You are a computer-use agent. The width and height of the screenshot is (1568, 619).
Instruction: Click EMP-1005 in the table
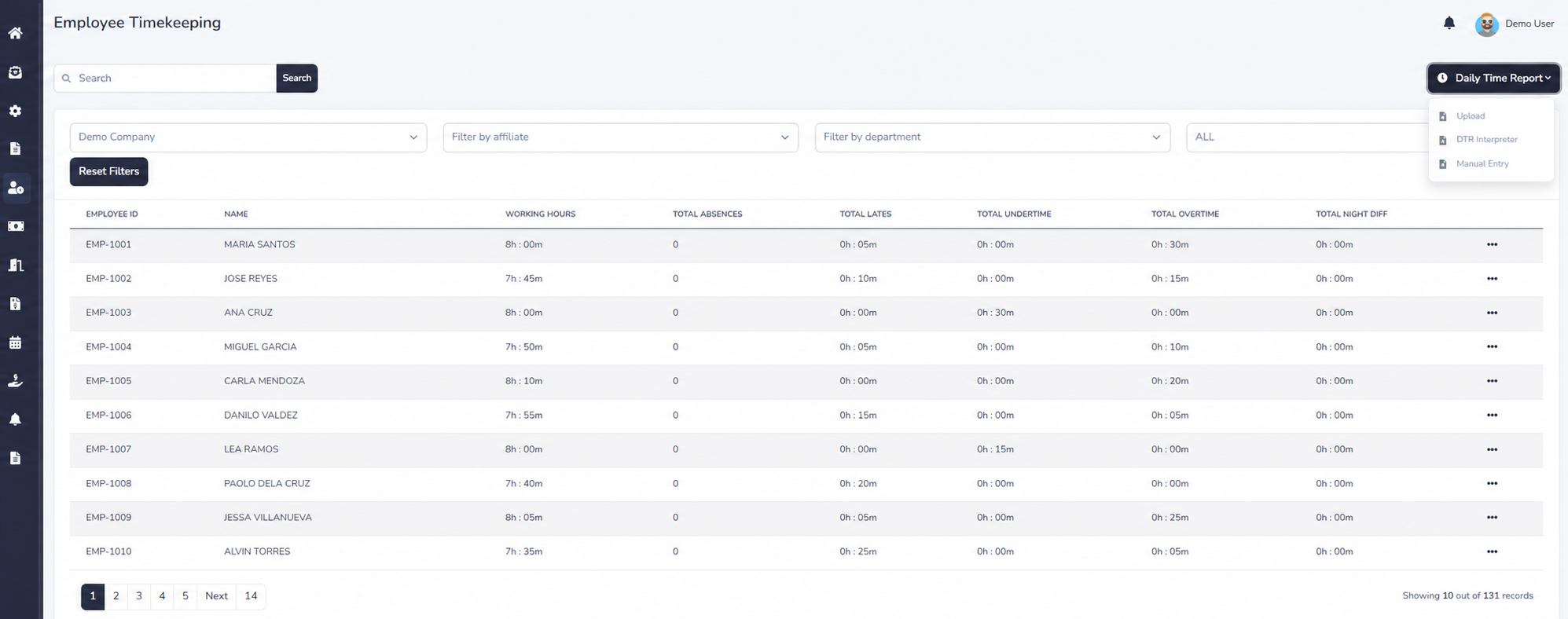point(108,381)
